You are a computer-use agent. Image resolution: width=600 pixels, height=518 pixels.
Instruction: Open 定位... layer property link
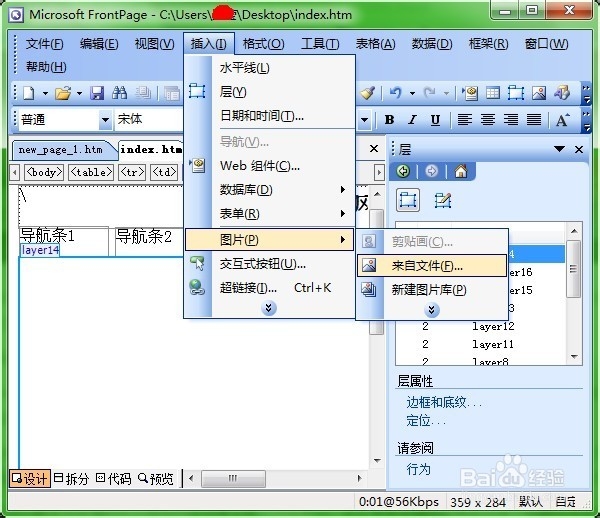point(426,420)
